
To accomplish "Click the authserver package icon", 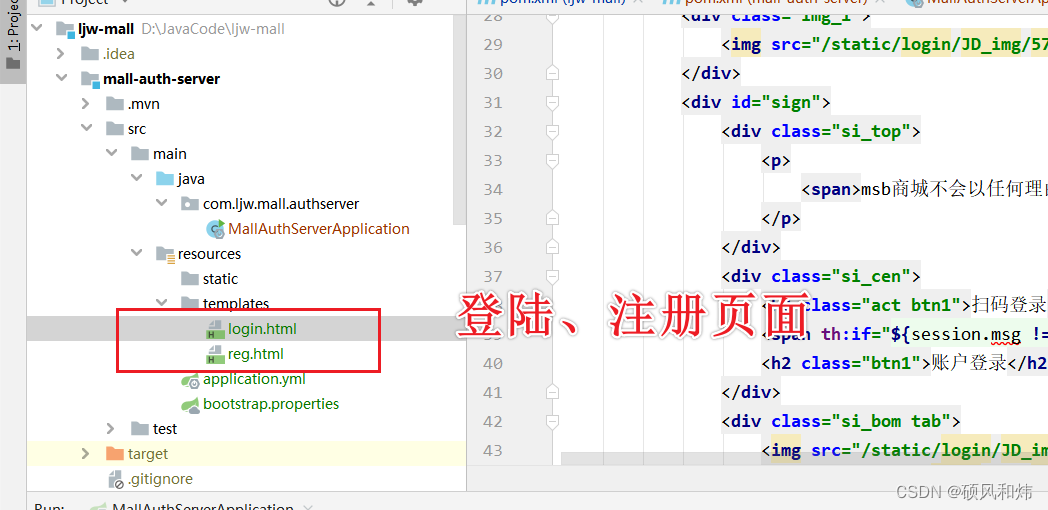I will 190,204.
